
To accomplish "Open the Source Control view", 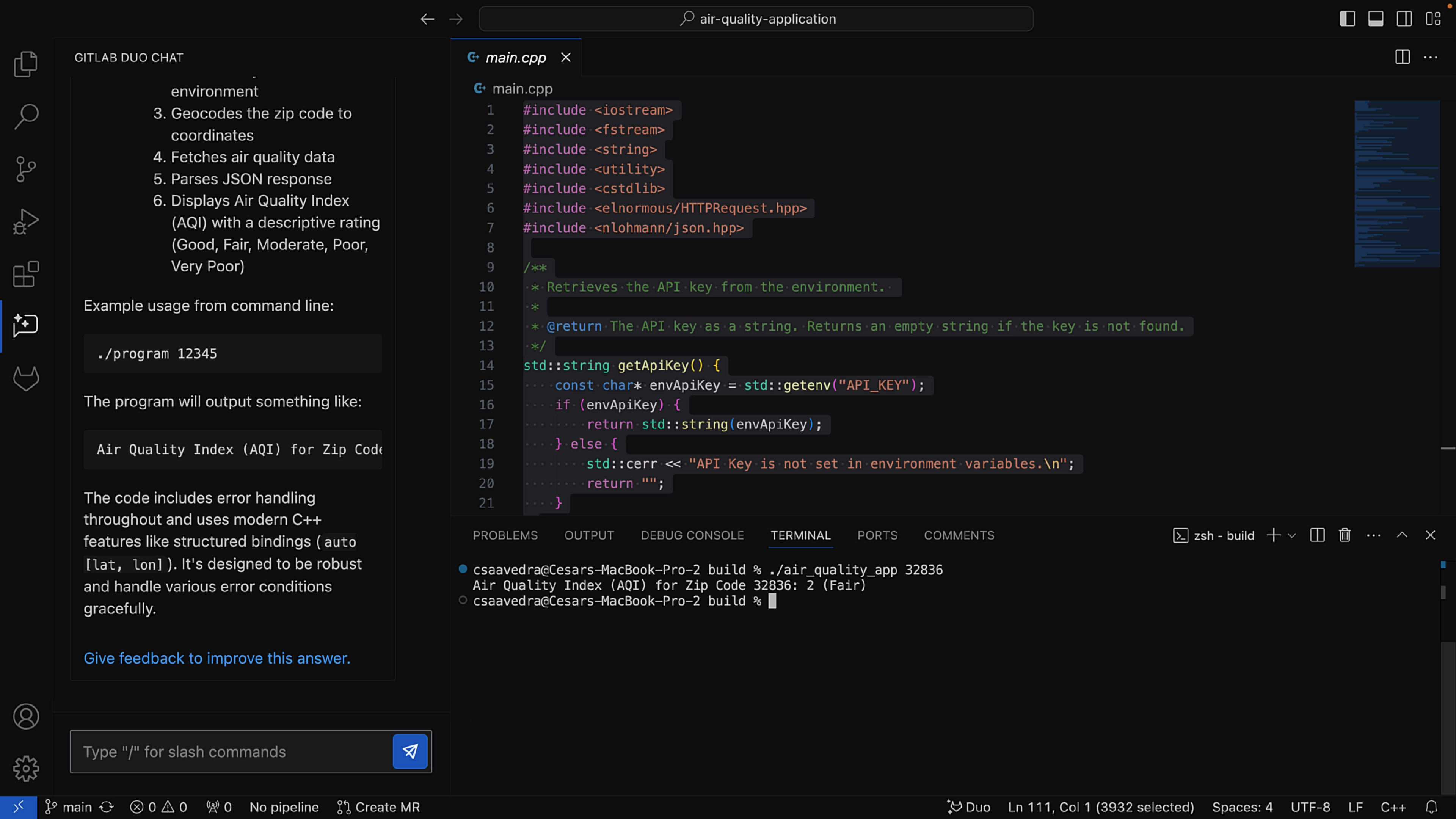I will [x=25, y=169].
